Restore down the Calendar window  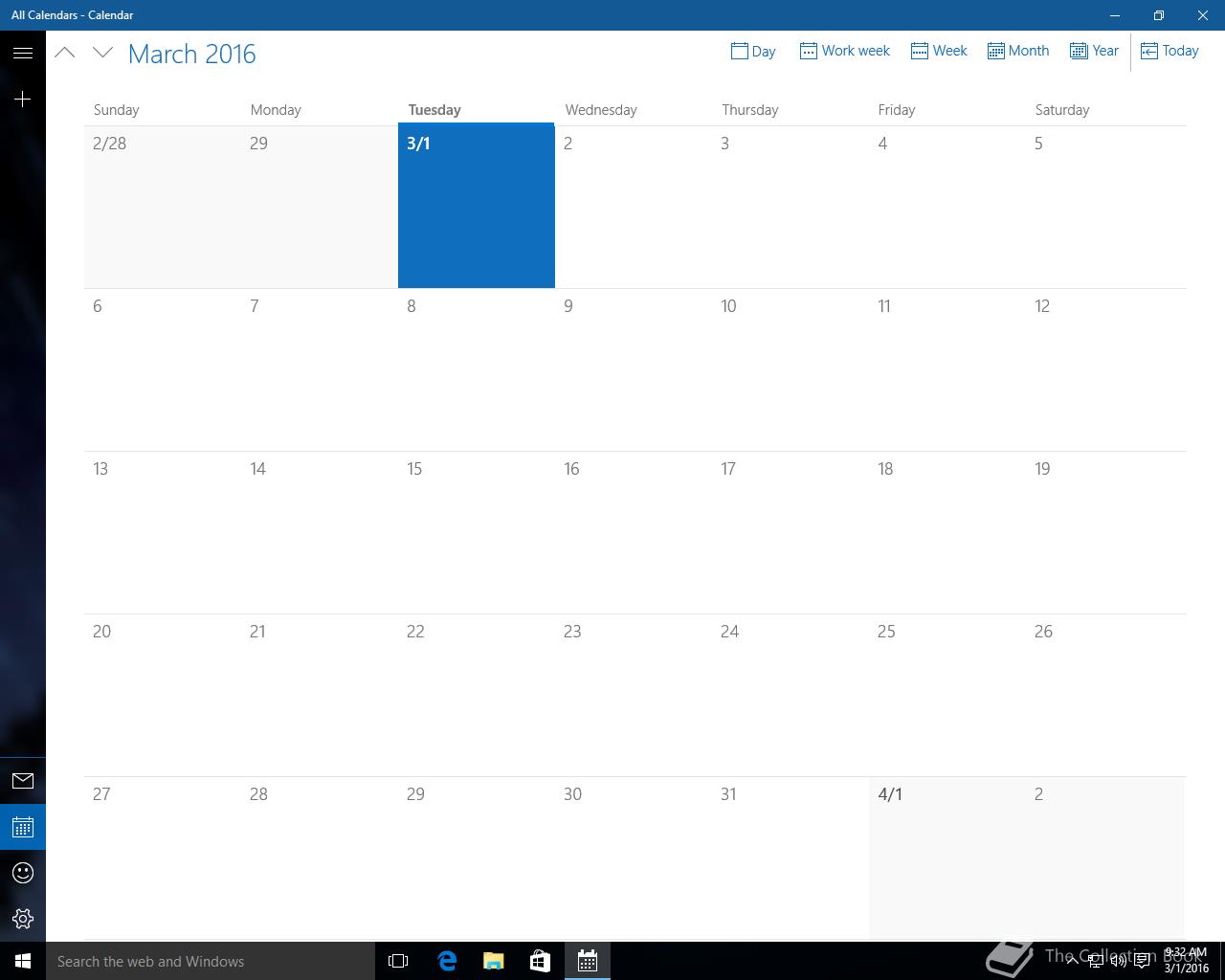click(x=1159, y=15)
